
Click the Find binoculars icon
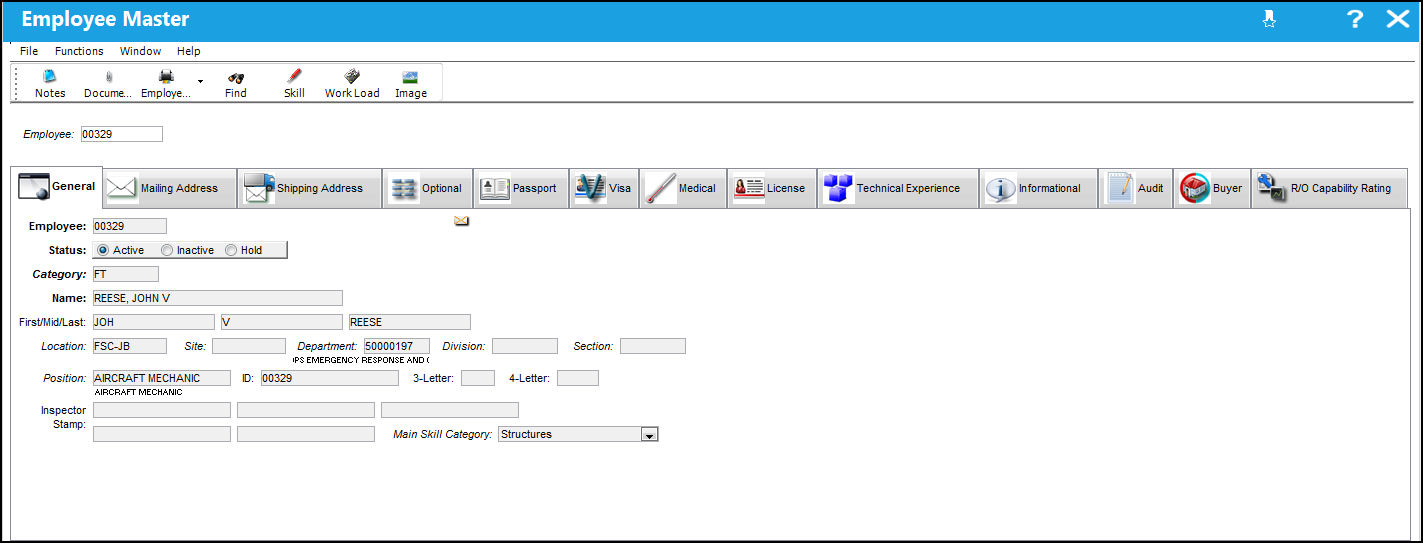[236, 83]
